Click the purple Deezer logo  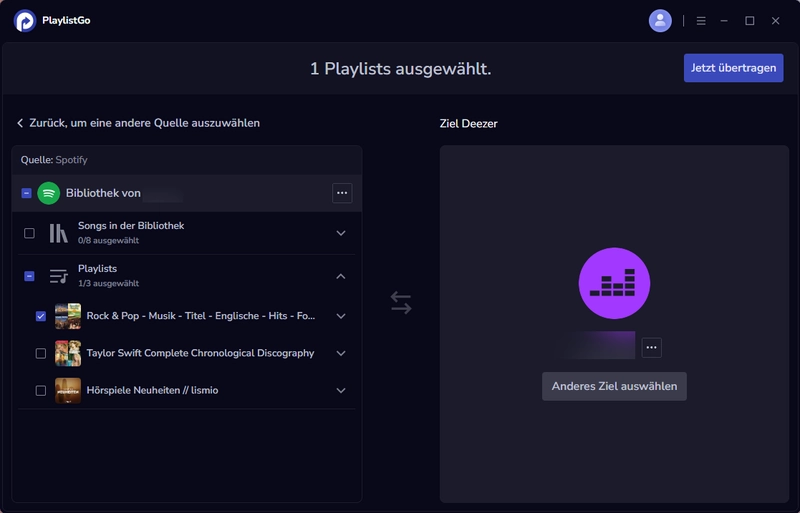click(x=614, y=283)
